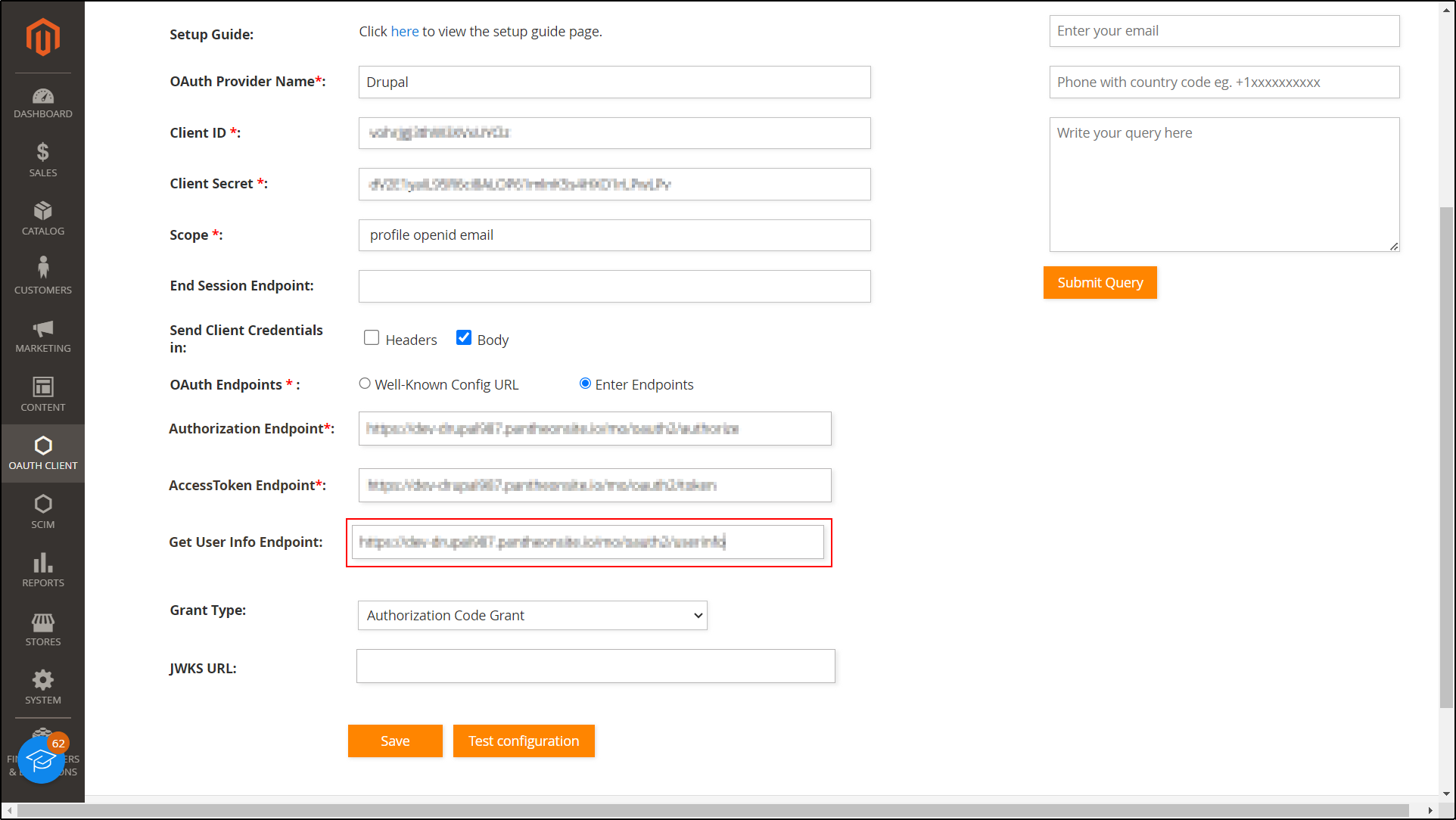Open the setup guide via here link

point(405,31)
